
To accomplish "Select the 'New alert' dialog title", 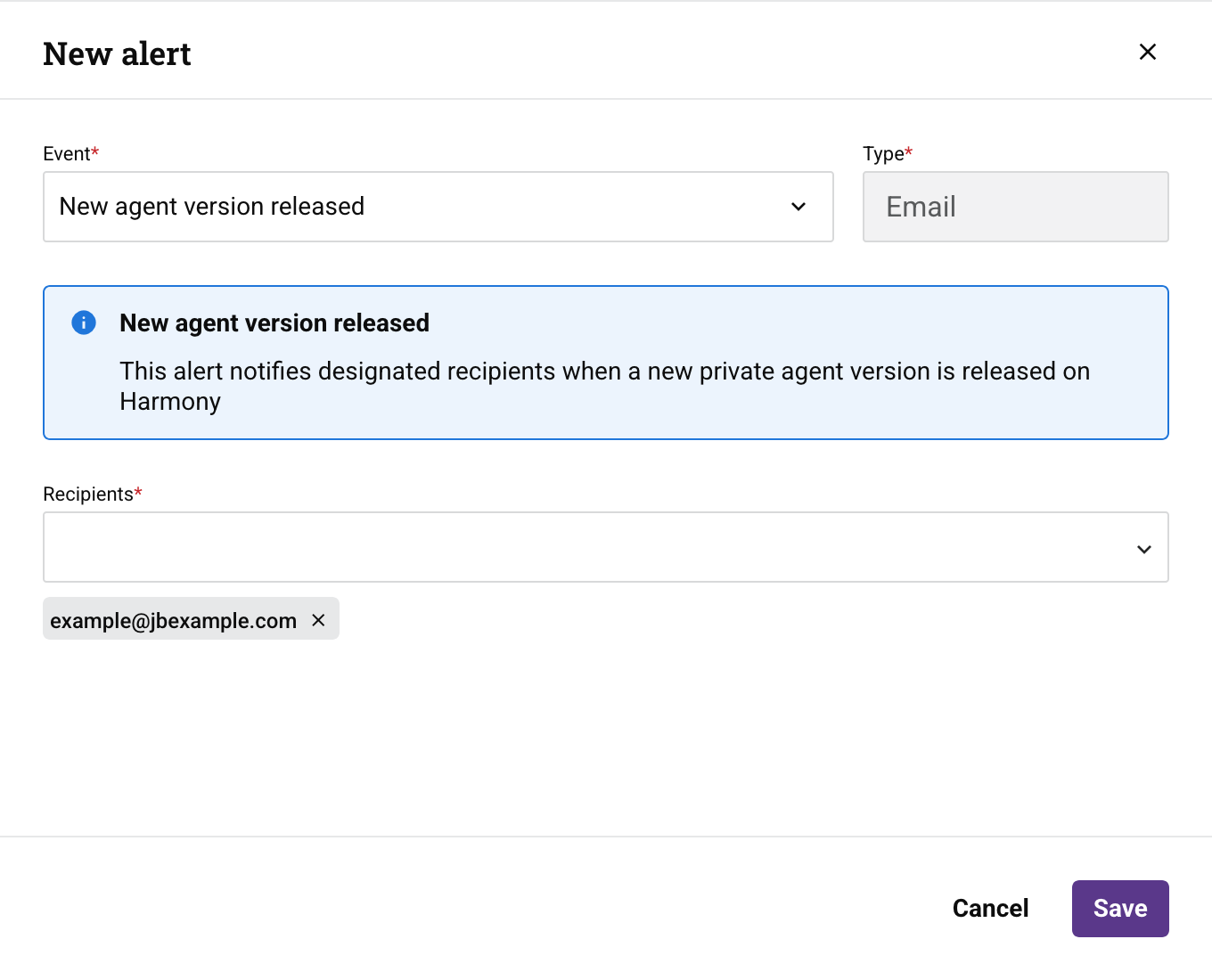I will 117,53.
